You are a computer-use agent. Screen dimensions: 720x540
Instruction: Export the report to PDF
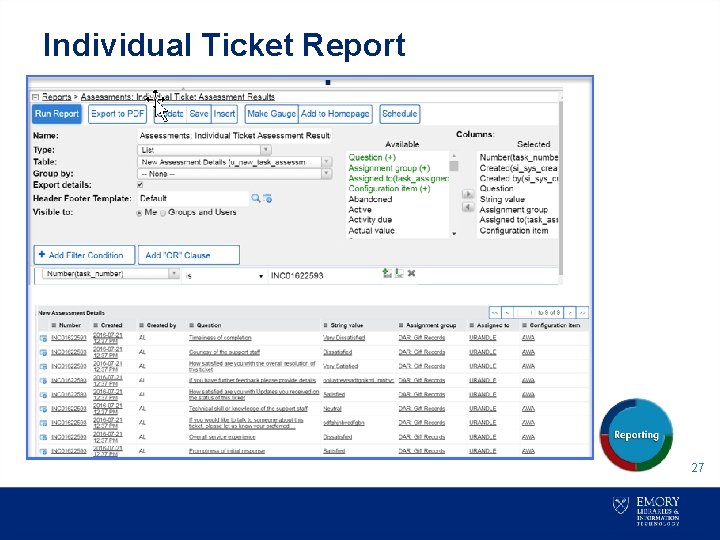pos(118,114)
